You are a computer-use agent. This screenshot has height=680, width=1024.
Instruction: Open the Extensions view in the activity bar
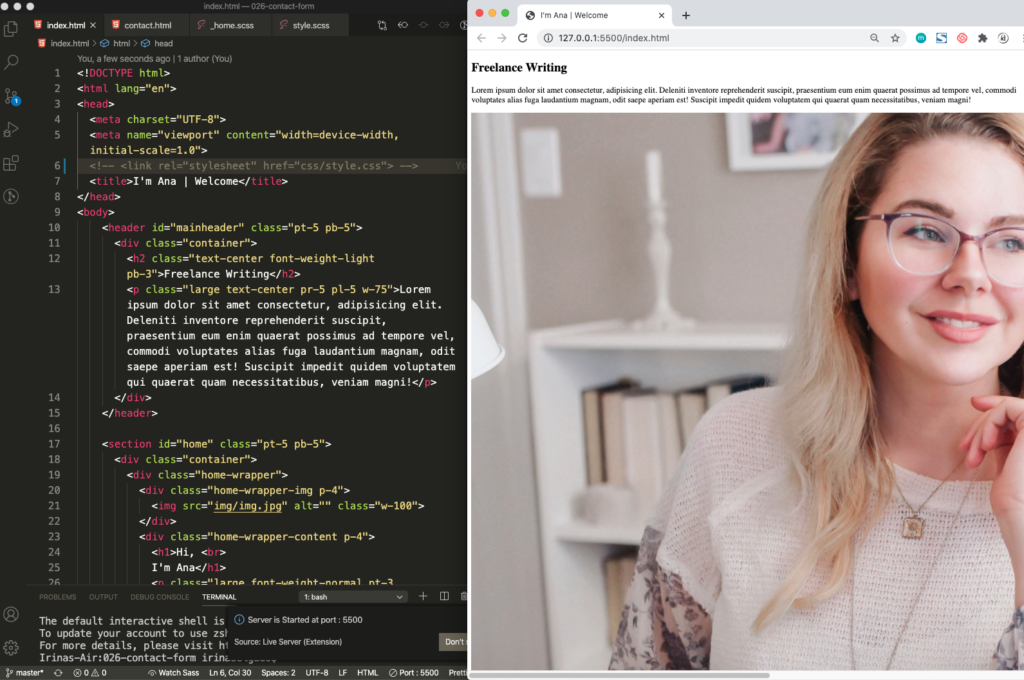(11, 163)
